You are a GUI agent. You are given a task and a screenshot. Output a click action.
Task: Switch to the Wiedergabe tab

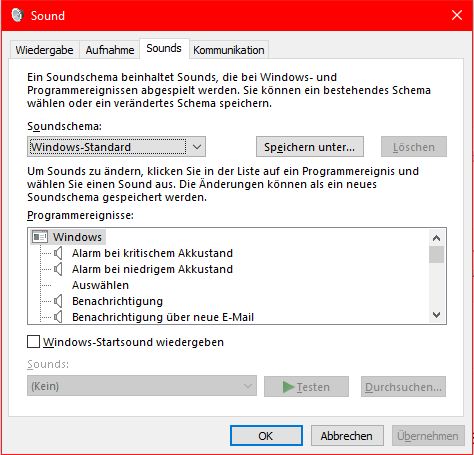tap(44, 50)
